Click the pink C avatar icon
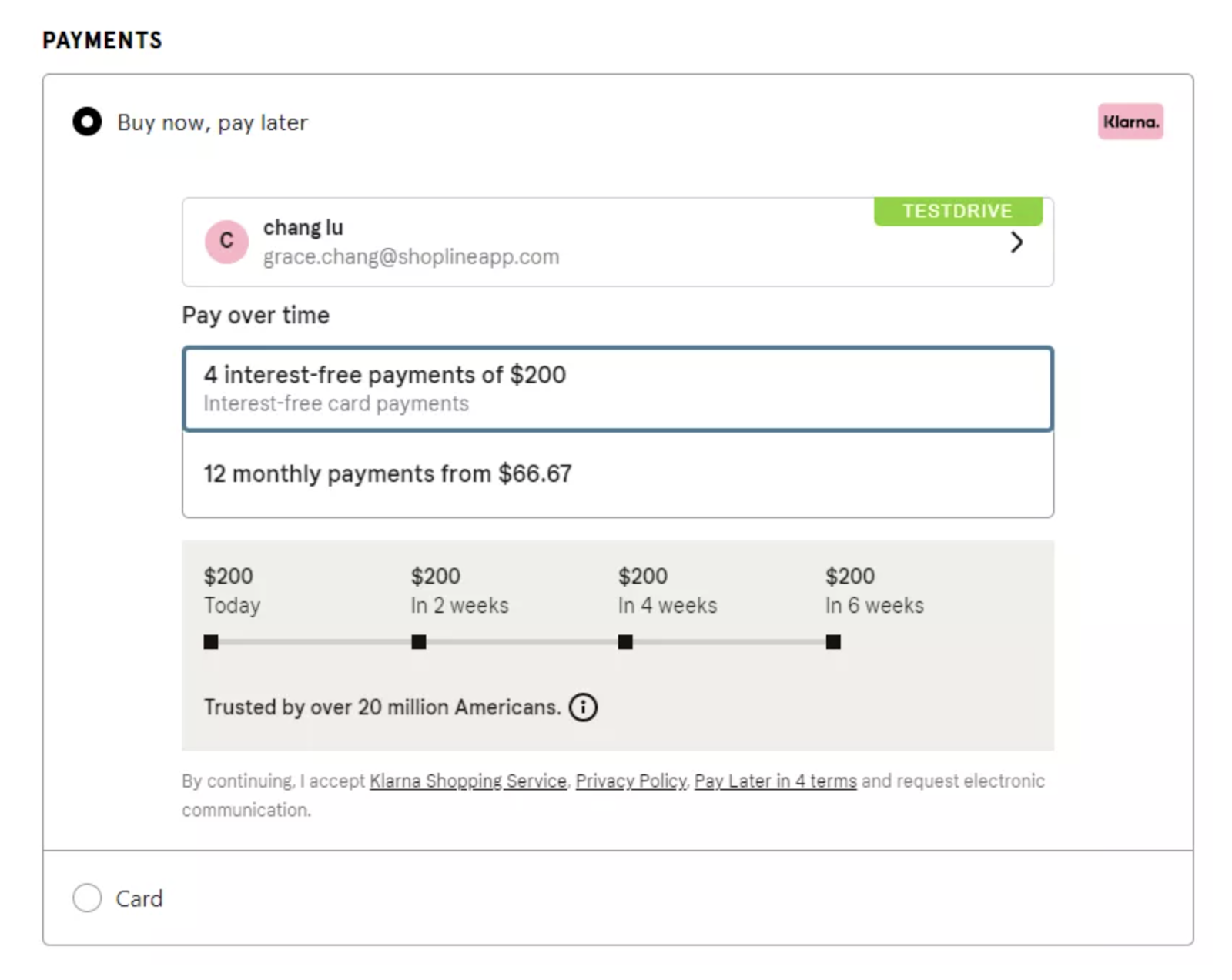1232x980 pixels. (226, 242)
